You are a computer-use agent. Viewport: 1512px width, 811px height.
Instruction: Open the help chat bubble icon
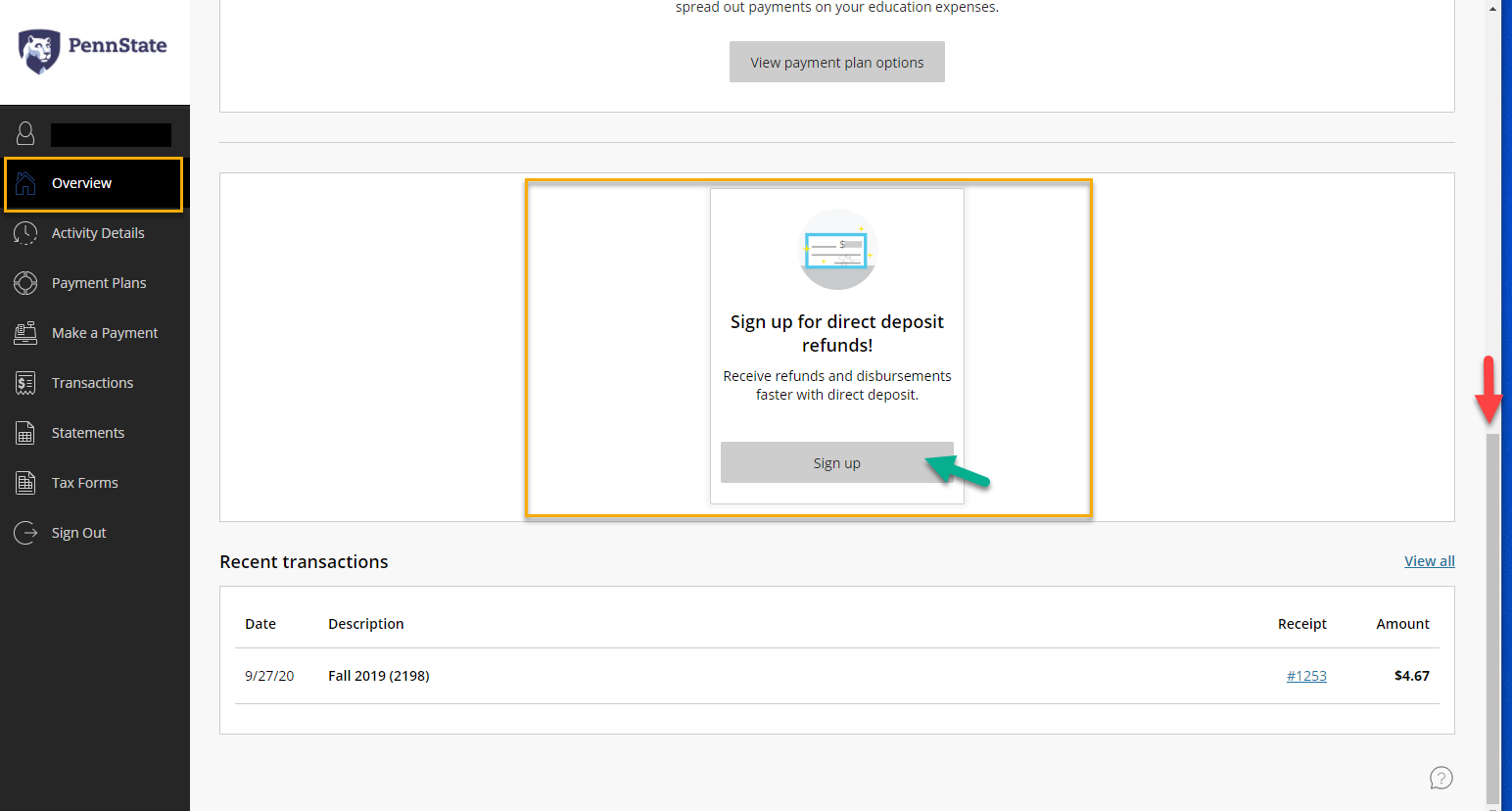pyautogui.click(x=1441, y=778)
